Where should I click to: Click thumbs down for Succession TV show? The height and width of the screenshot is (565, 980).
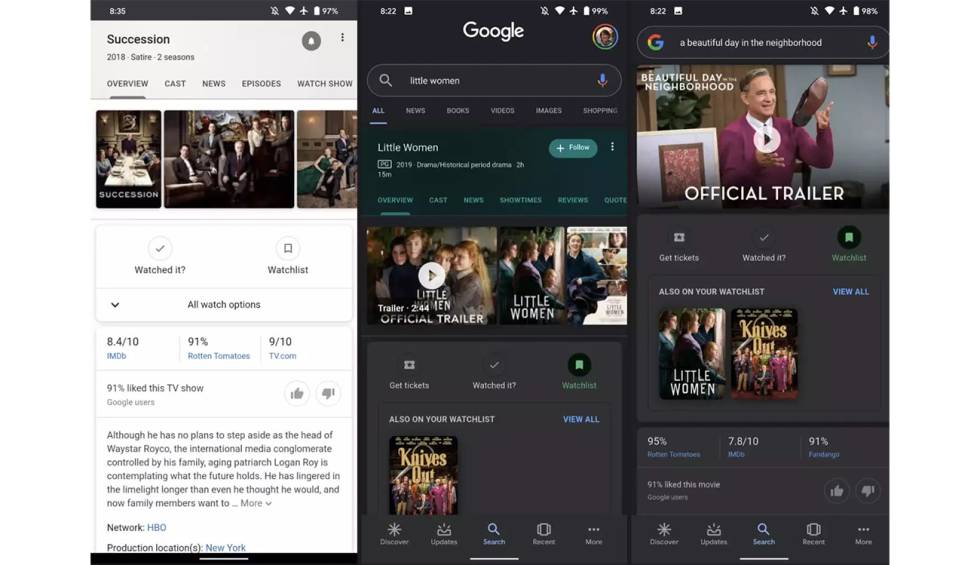(x=328, y=394)
